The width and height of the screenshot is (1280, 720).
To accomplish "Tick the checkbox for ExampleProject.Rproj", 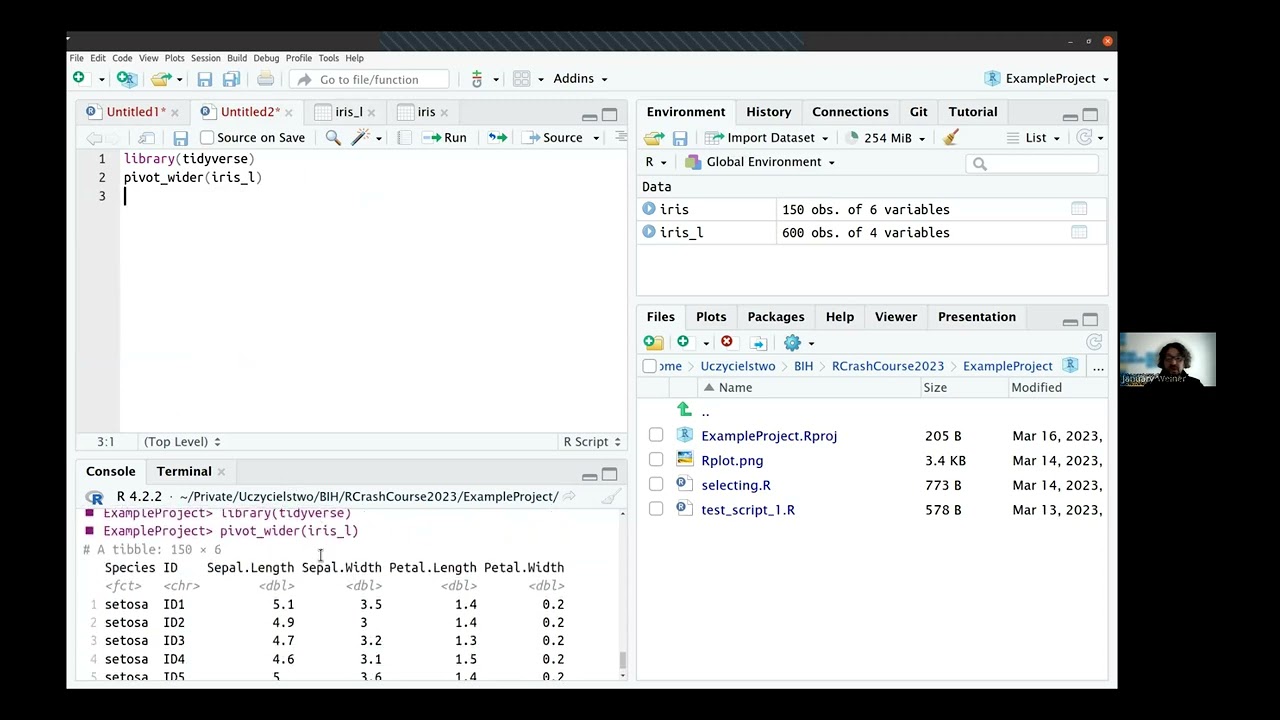I will [x=656, y=435].
